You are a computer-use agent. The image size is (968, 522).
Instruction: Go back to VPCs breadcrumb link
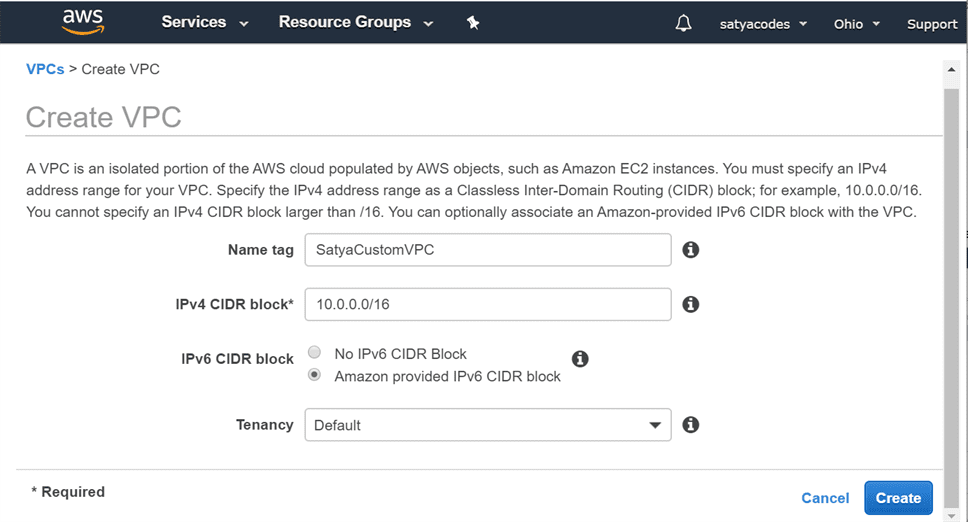(x=44, y=69)
